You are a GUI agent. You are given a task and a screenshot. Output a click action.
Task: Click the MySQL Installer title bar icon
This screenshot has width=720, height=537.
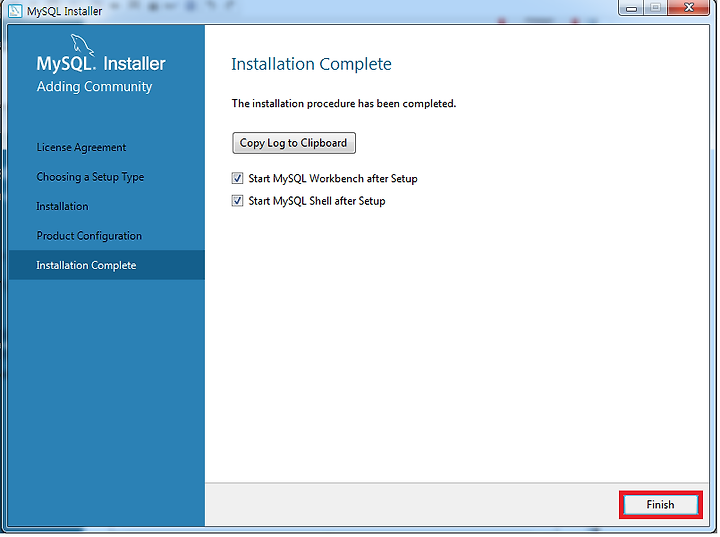(15, 11)
